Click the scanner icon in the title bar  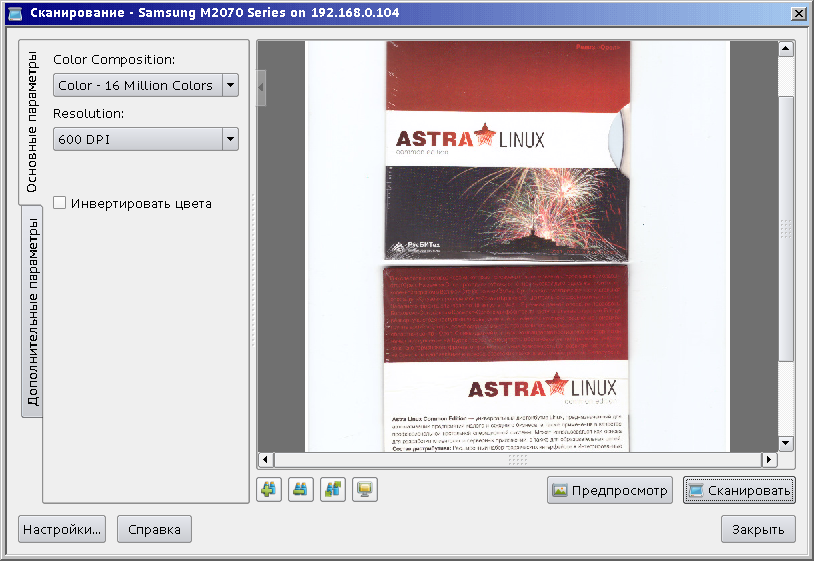point(15,13)
